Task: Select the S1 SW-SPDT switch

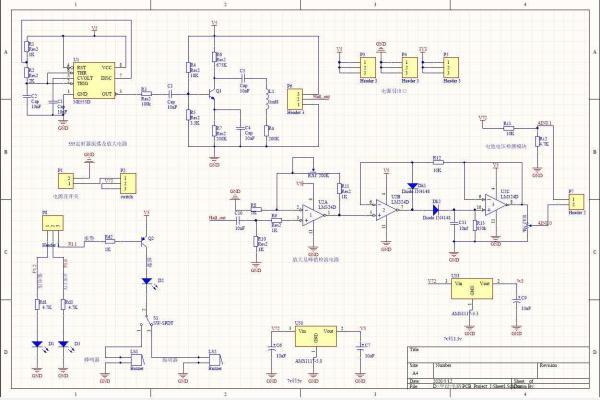Action: pos(147,318)
